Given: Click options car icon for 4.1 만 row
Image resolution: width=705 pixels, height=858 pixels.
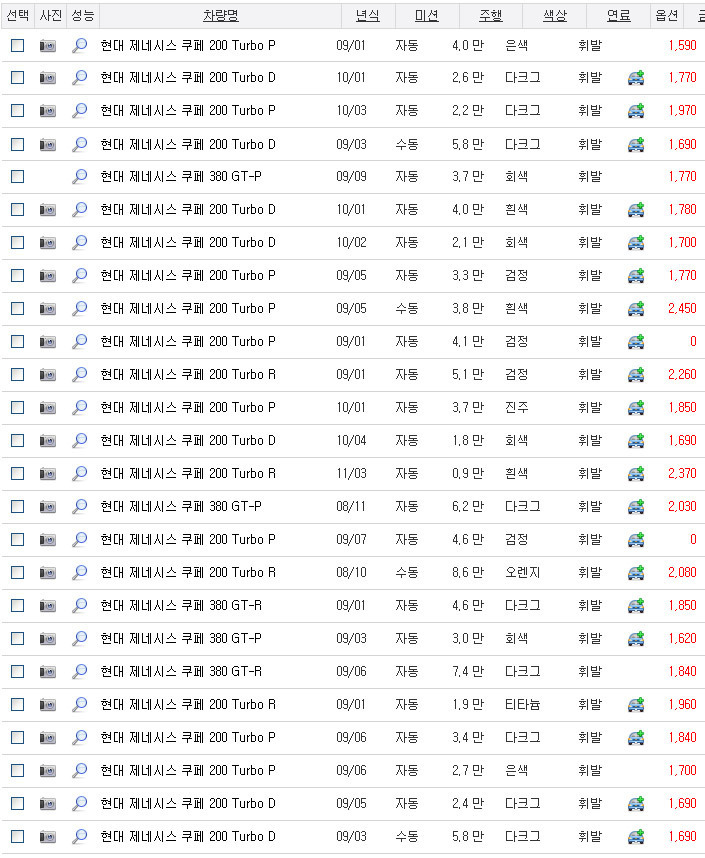Looking at the screenshot, I should coord(636,342).
